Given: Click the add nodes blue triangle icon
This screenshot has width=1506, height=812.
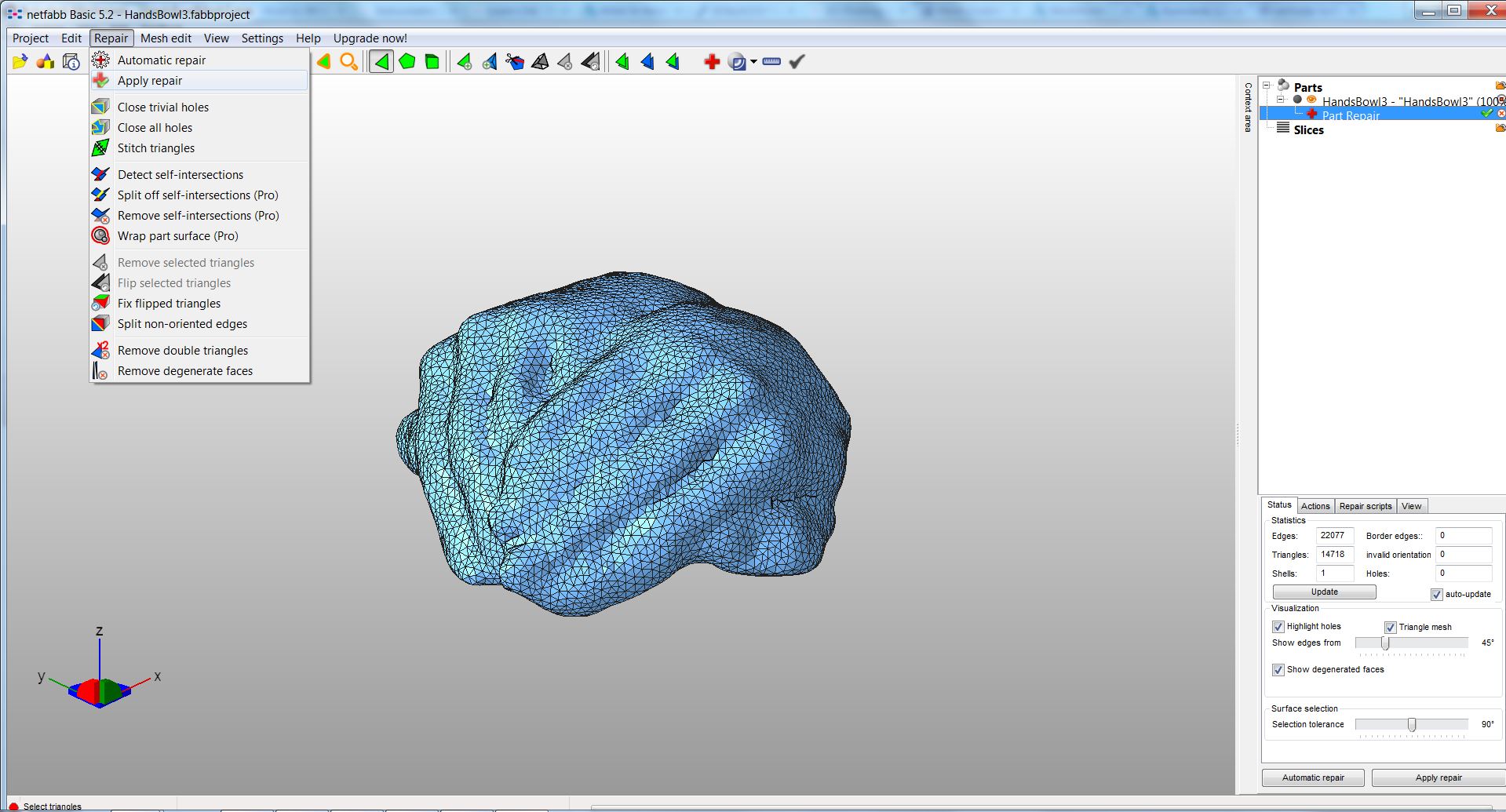Looking at the screenshot, I should (490, 61).
